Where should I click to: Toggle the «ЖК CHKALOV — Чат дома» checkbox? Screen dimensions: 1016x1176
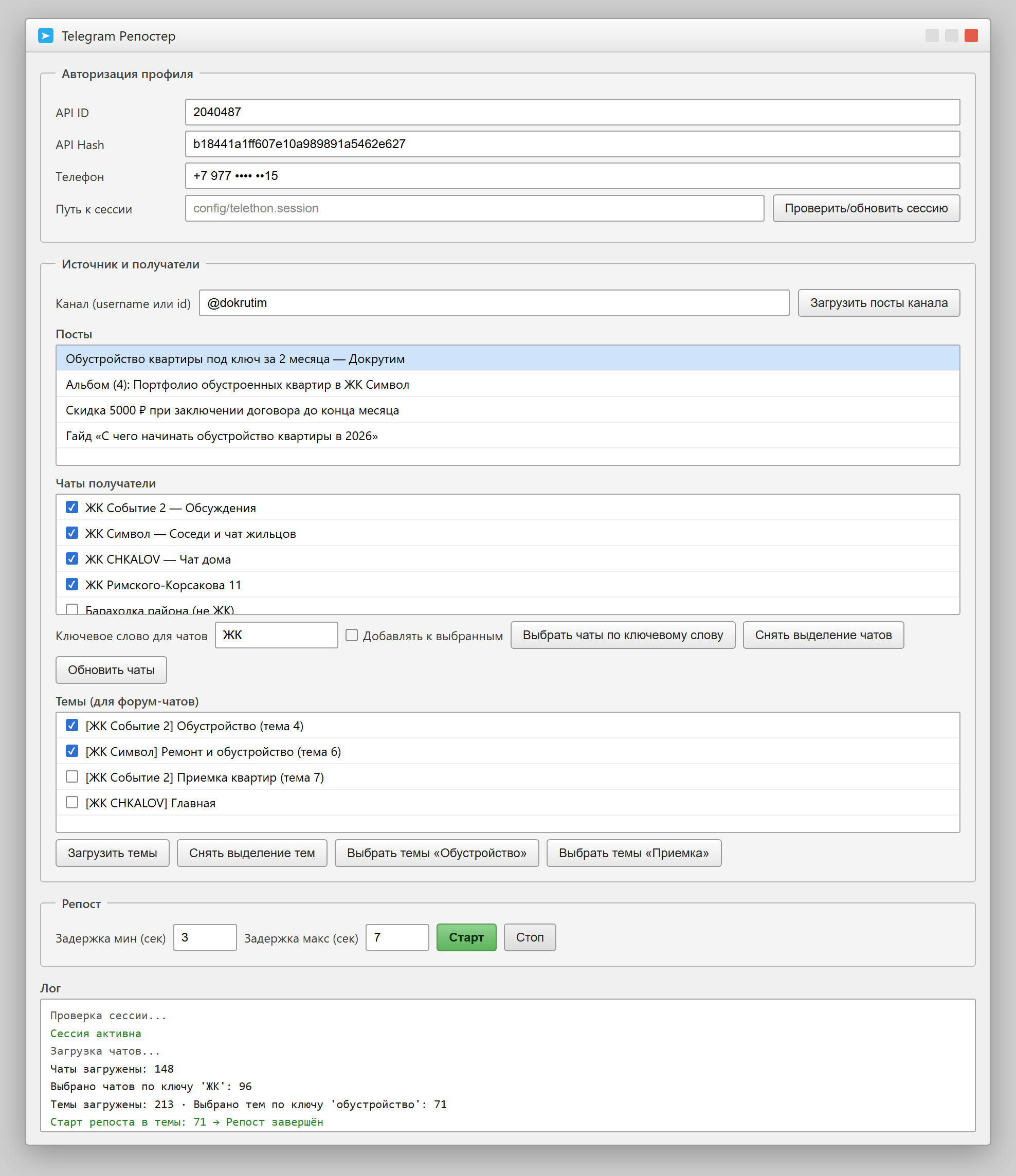click(71, 558)
